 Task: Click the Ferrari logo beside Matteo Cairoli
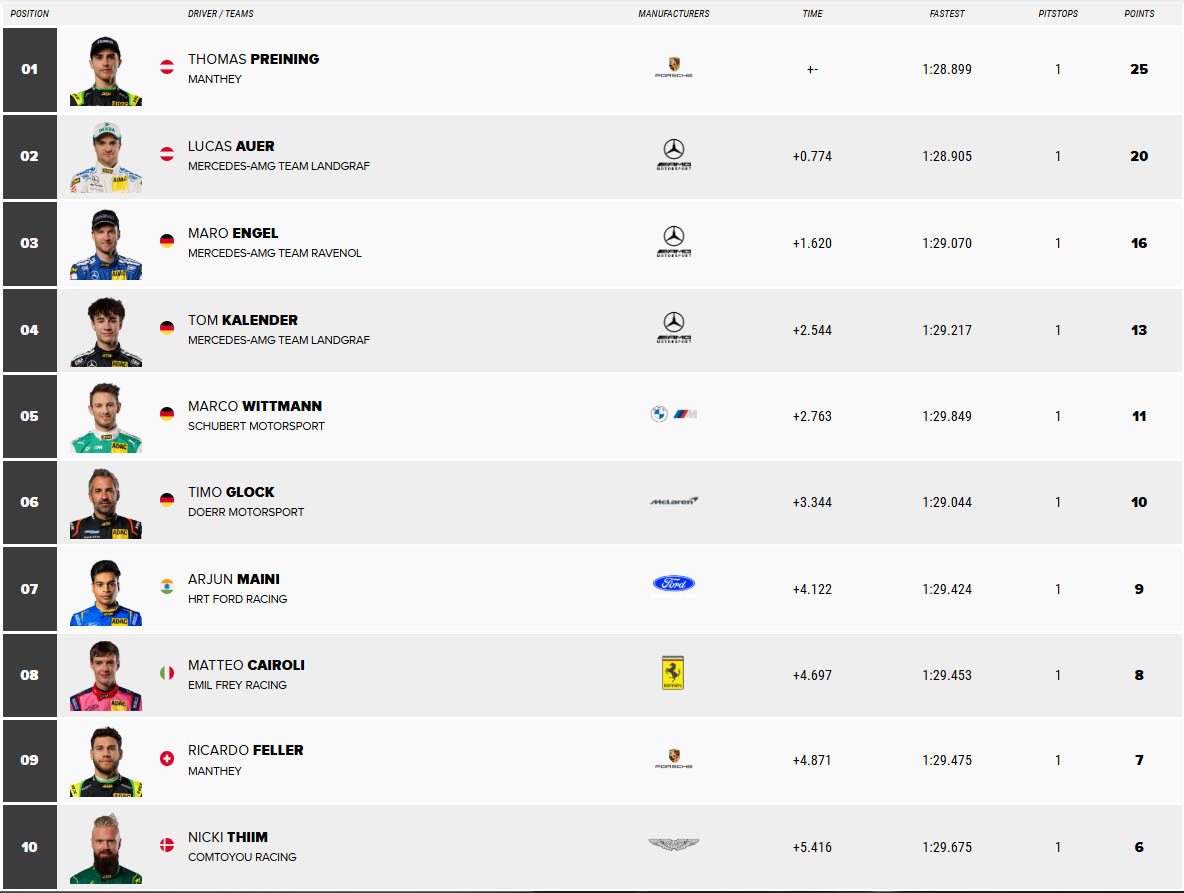point(673,674)
